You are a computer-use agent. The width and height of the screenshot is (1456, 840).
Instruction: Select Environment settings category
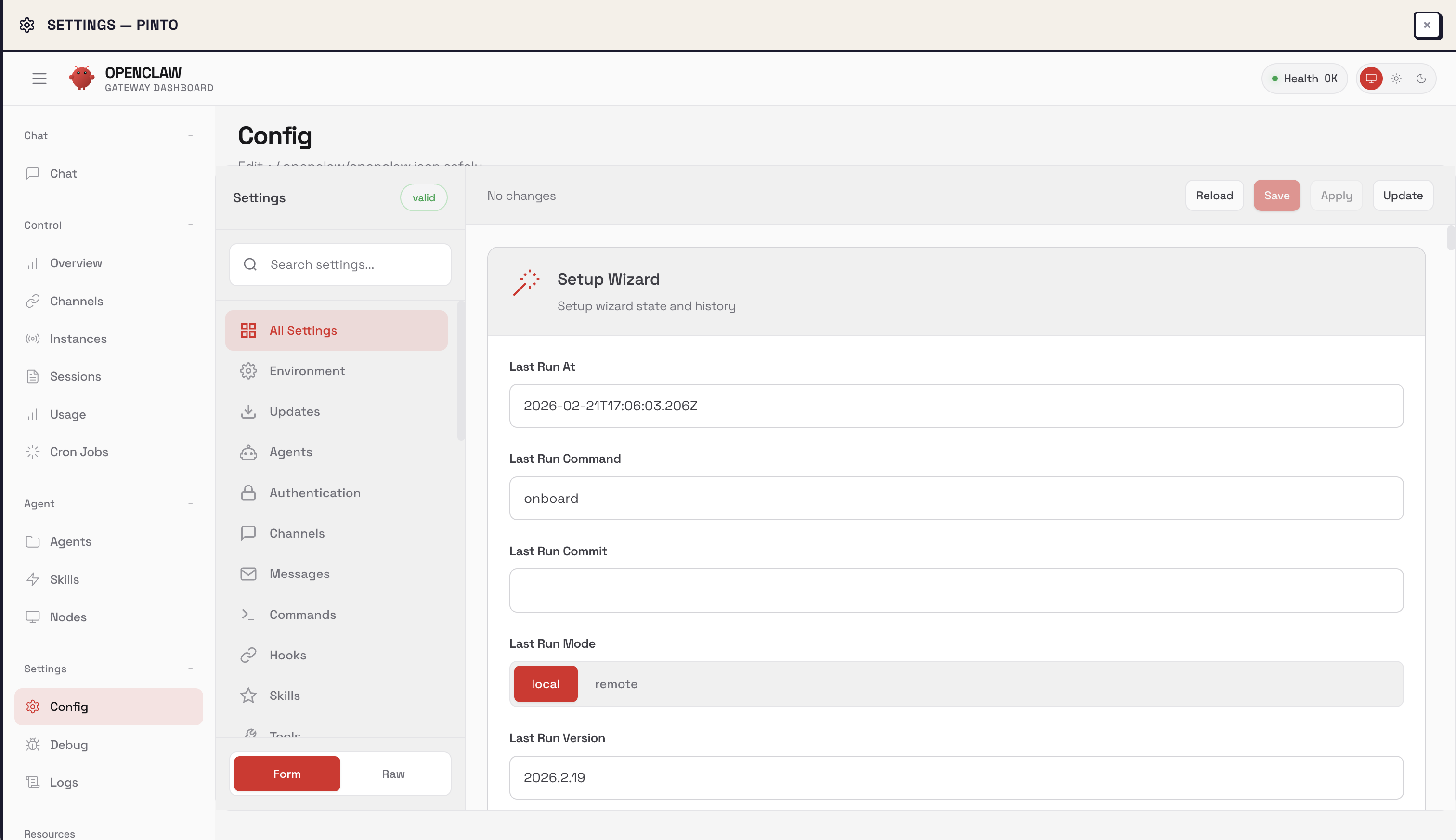(307, 371)
